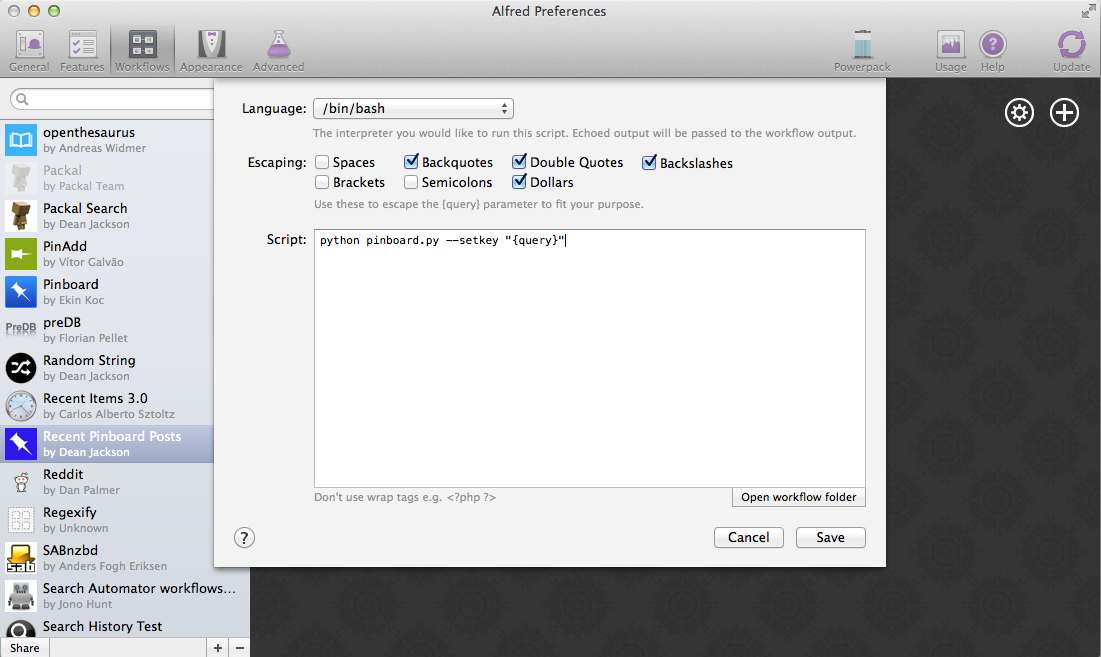
Task: Click Cancel button
Action: pos(749,537)
